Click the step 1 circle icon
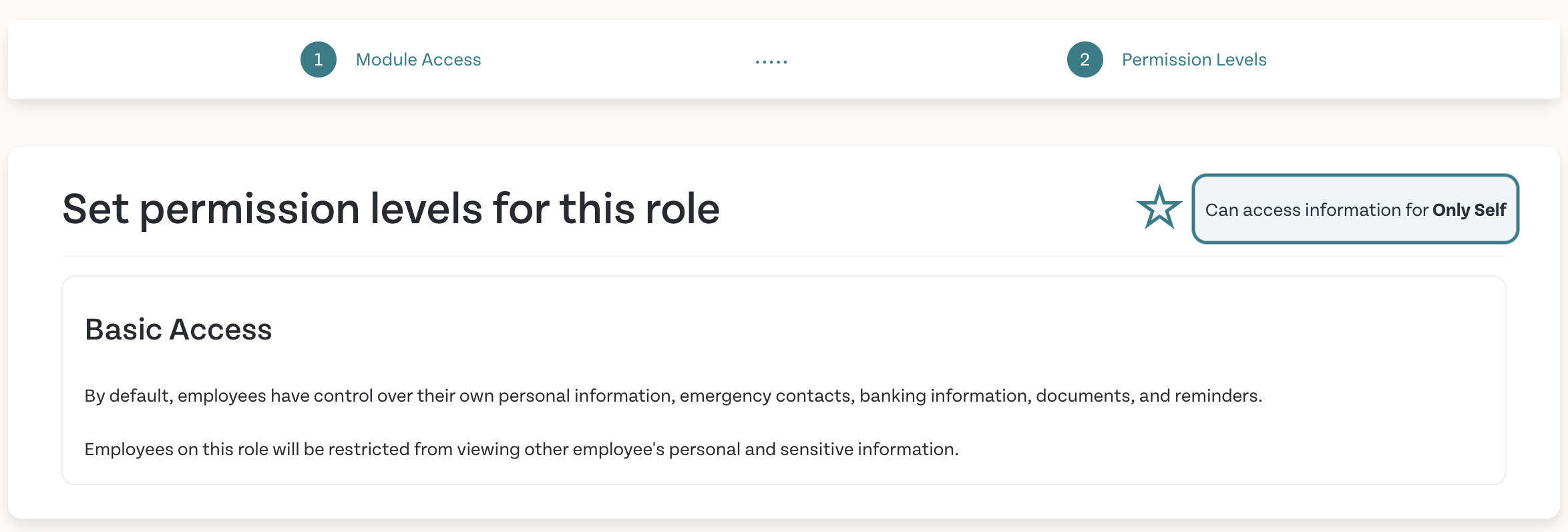Image resolution: width=1568 pixels, height=532 pixels. [319, 59]
